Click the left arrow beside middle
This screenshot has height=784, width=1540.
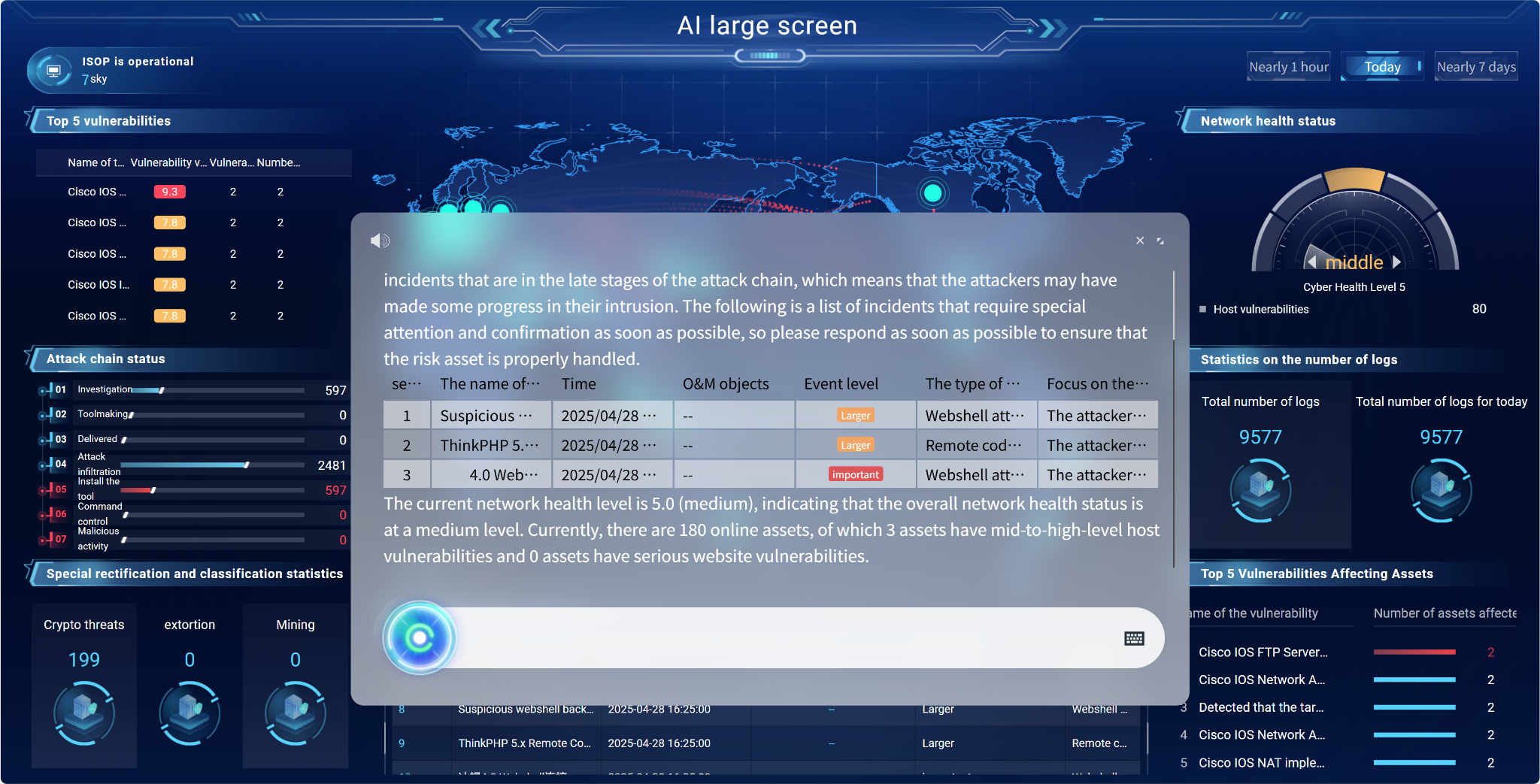(x=1312, y=262)
